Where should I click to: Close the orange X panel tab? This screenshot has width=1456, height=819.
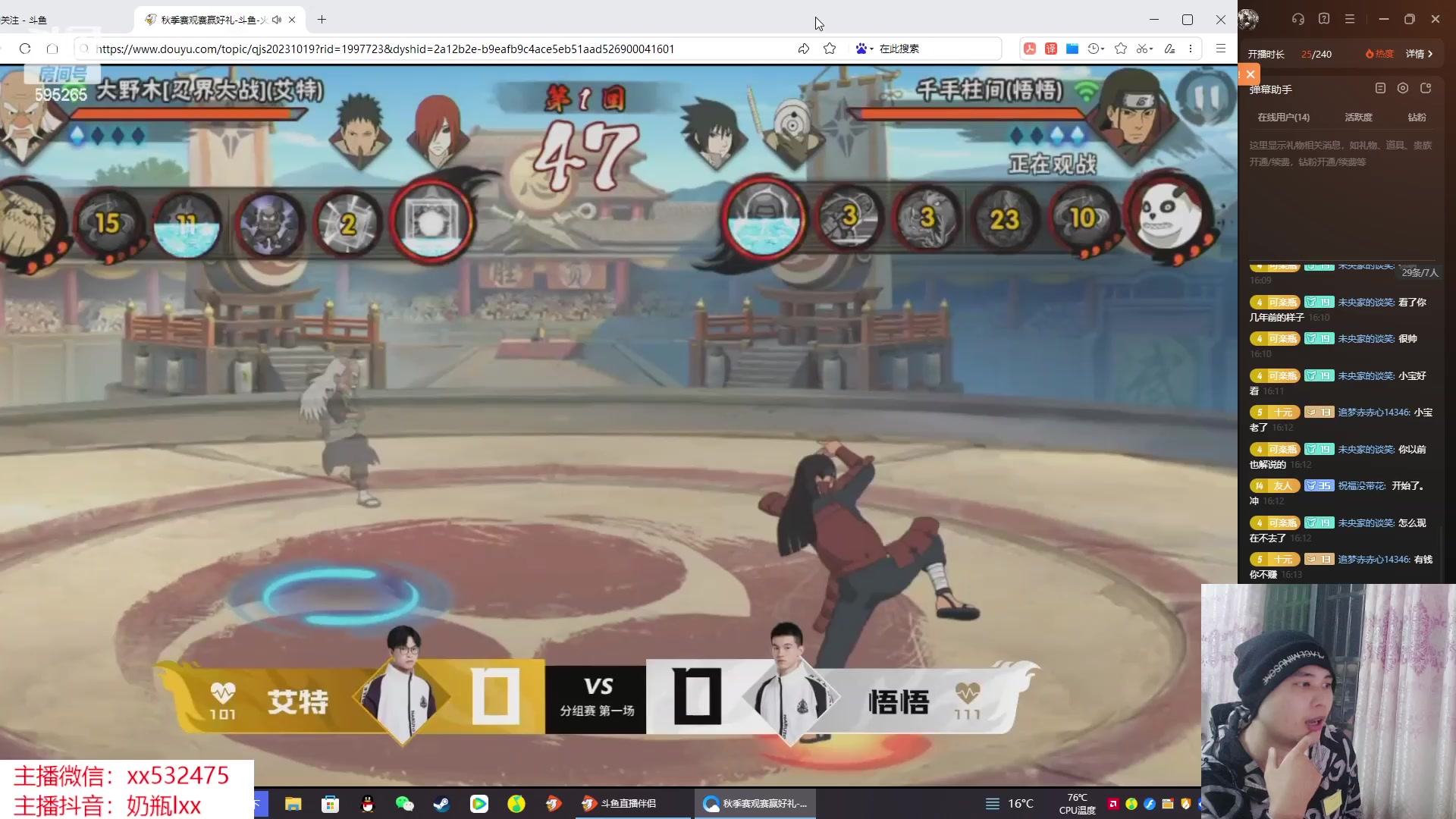(1250, 74)
